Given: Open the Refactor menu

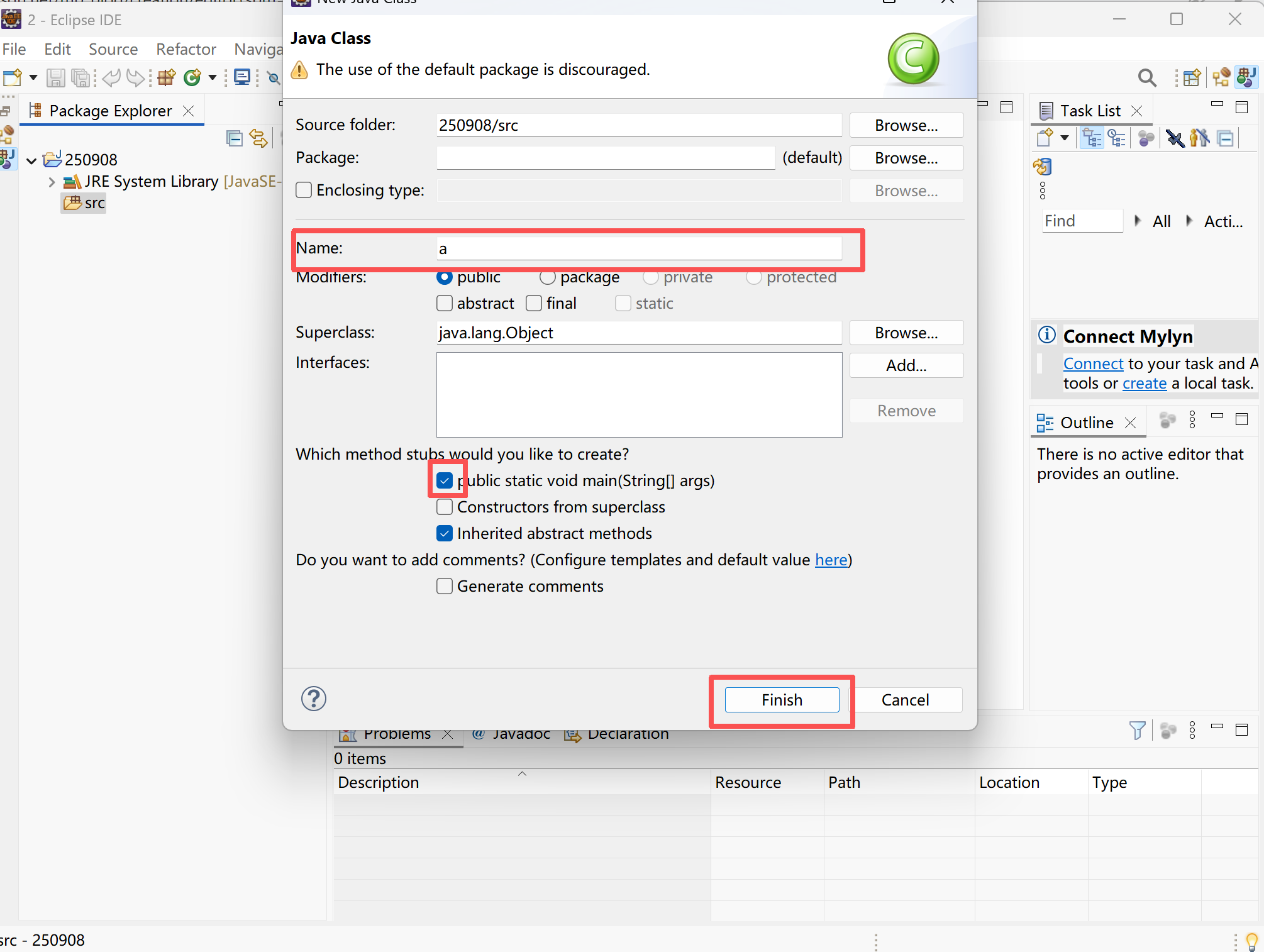Looking at the screenshot, I should [186, 49].
